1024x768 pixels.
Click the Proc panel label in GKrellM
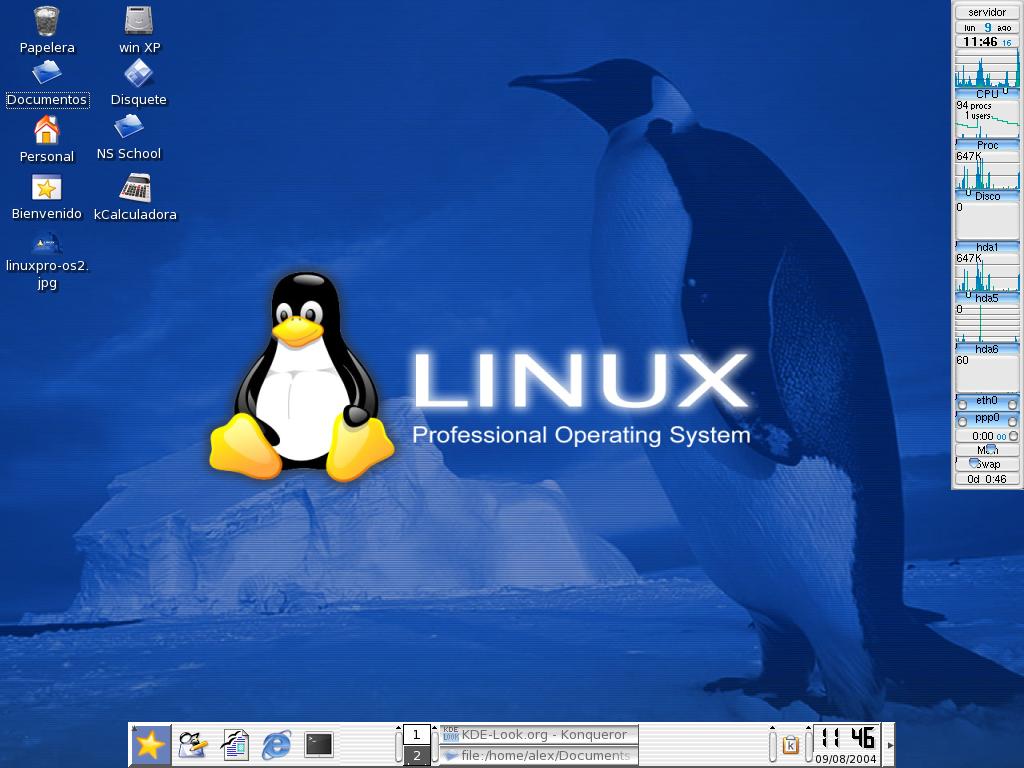[x=987, y=145]
